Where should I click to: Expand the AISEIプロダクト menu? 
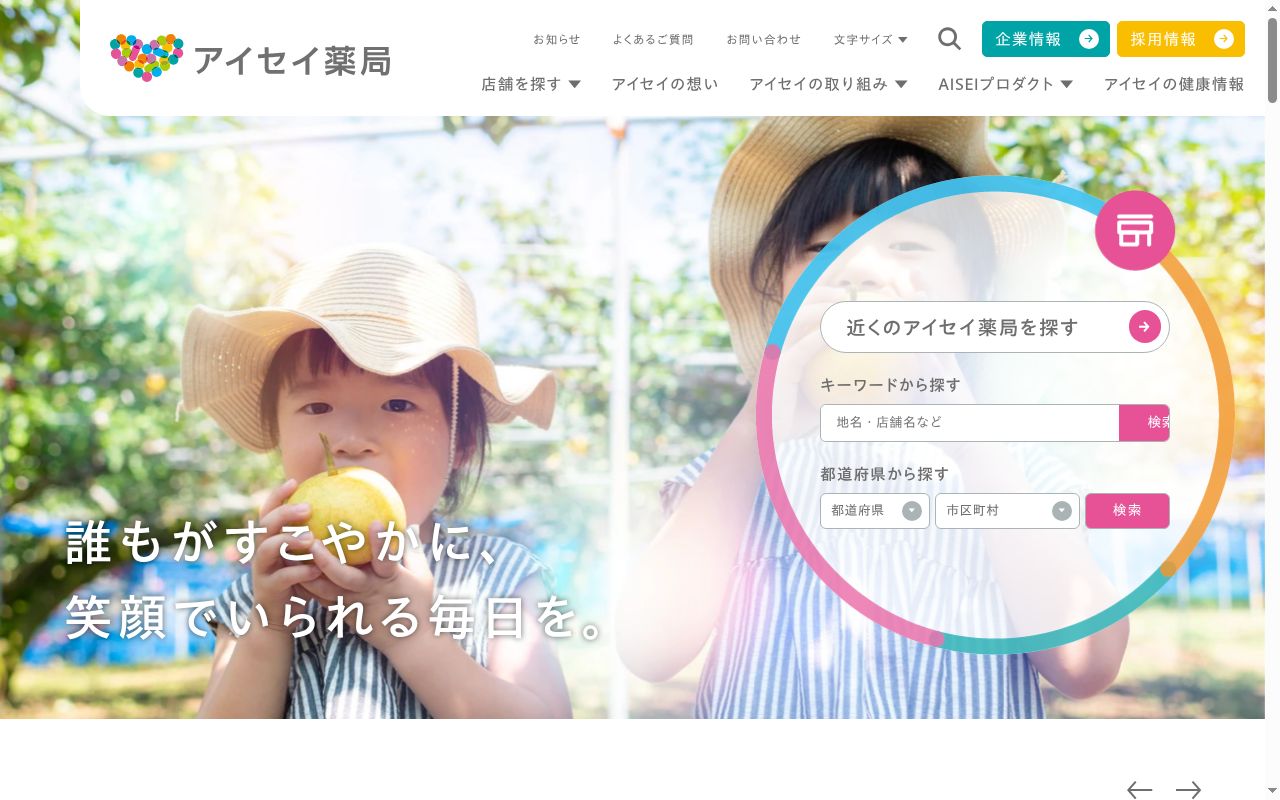pyautogui.click(x=1005, y=84)
